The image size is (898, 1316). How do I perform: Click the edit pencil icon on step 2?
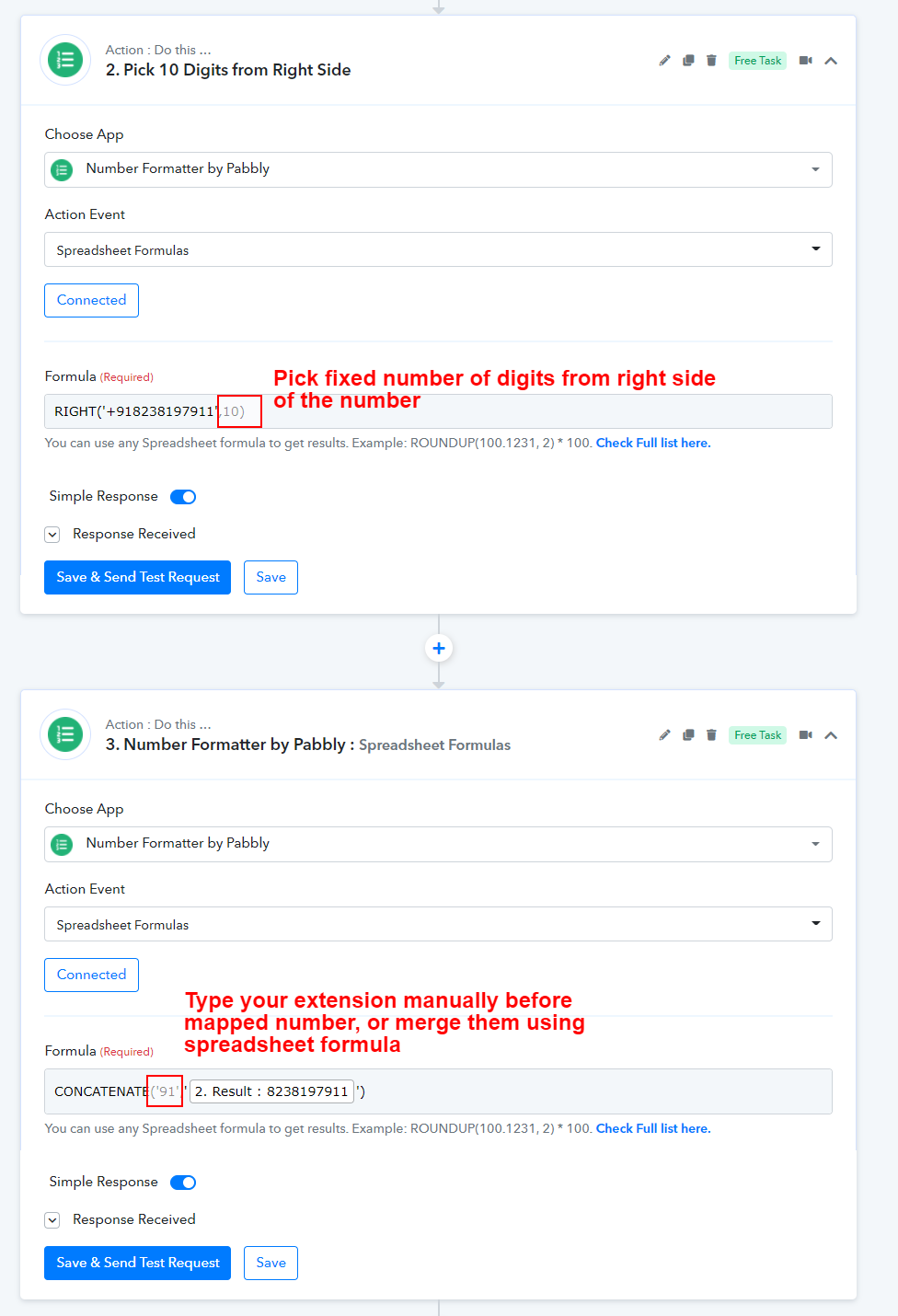(664, 61)
